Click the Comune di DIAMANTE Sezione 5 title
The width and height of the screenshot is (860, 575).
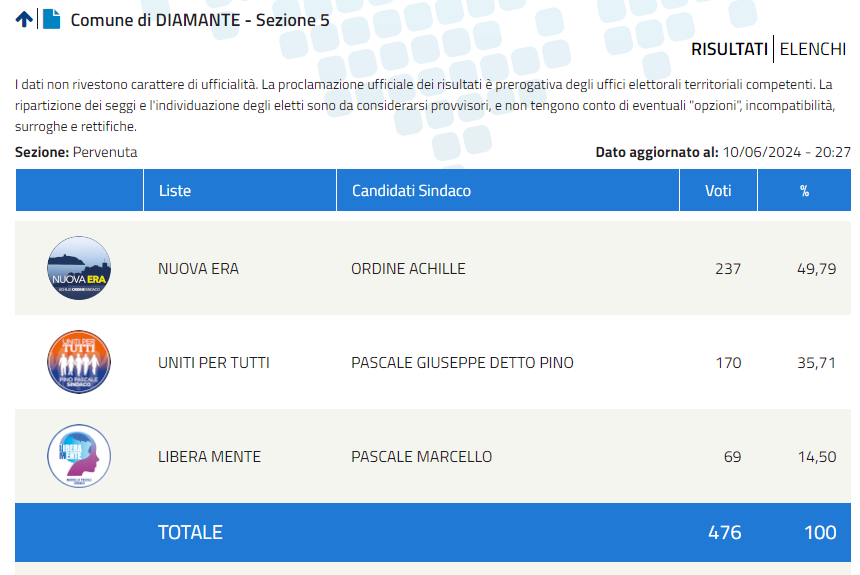coord(200,20)
